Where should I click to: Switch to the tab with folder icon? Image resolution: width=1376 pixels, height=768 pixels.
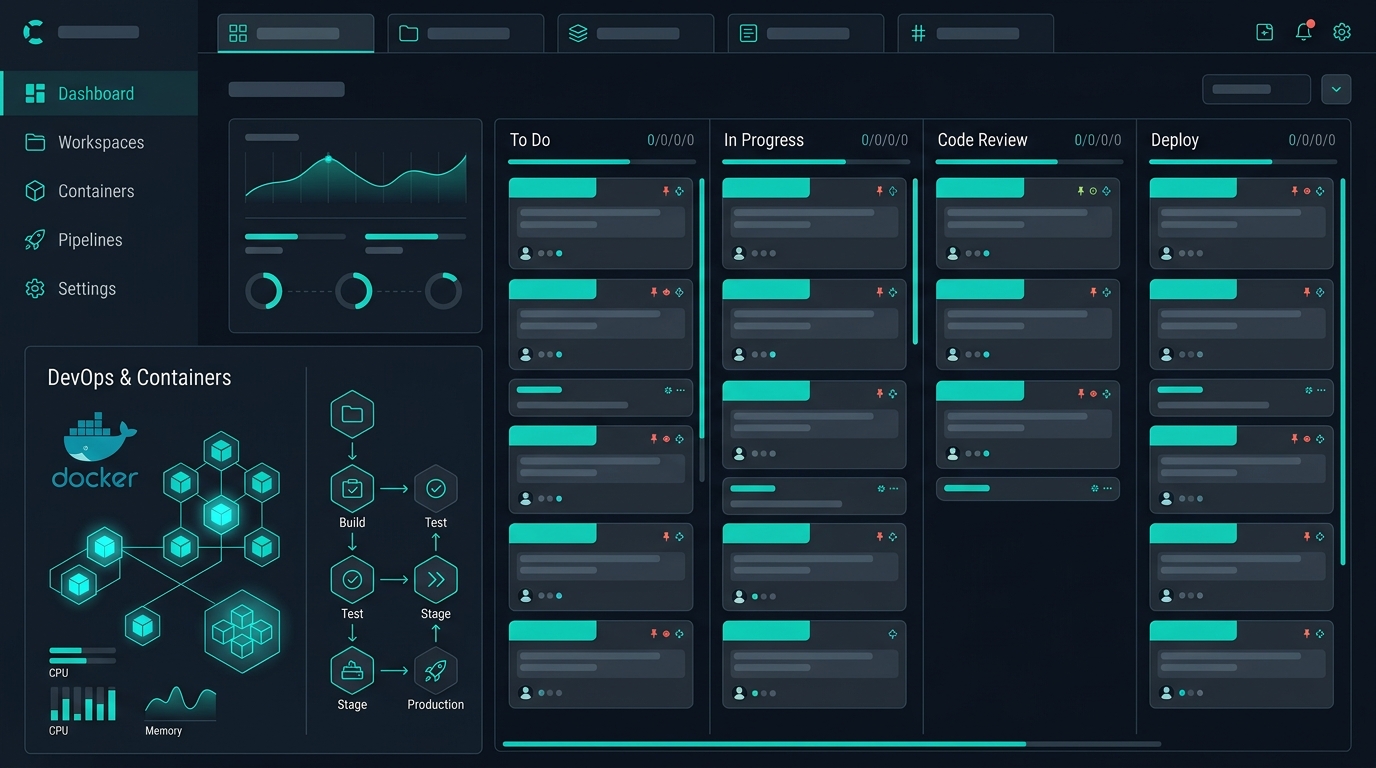pos(466,33)
